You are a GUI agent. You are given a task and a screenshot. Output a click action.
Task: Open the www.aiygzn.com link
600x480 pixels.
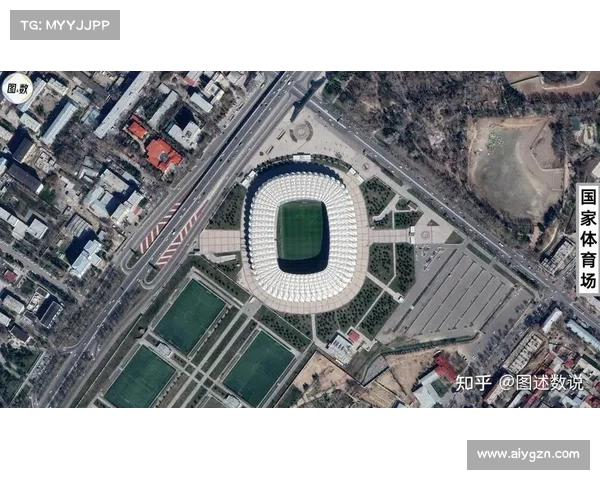[x=528, y=455]
